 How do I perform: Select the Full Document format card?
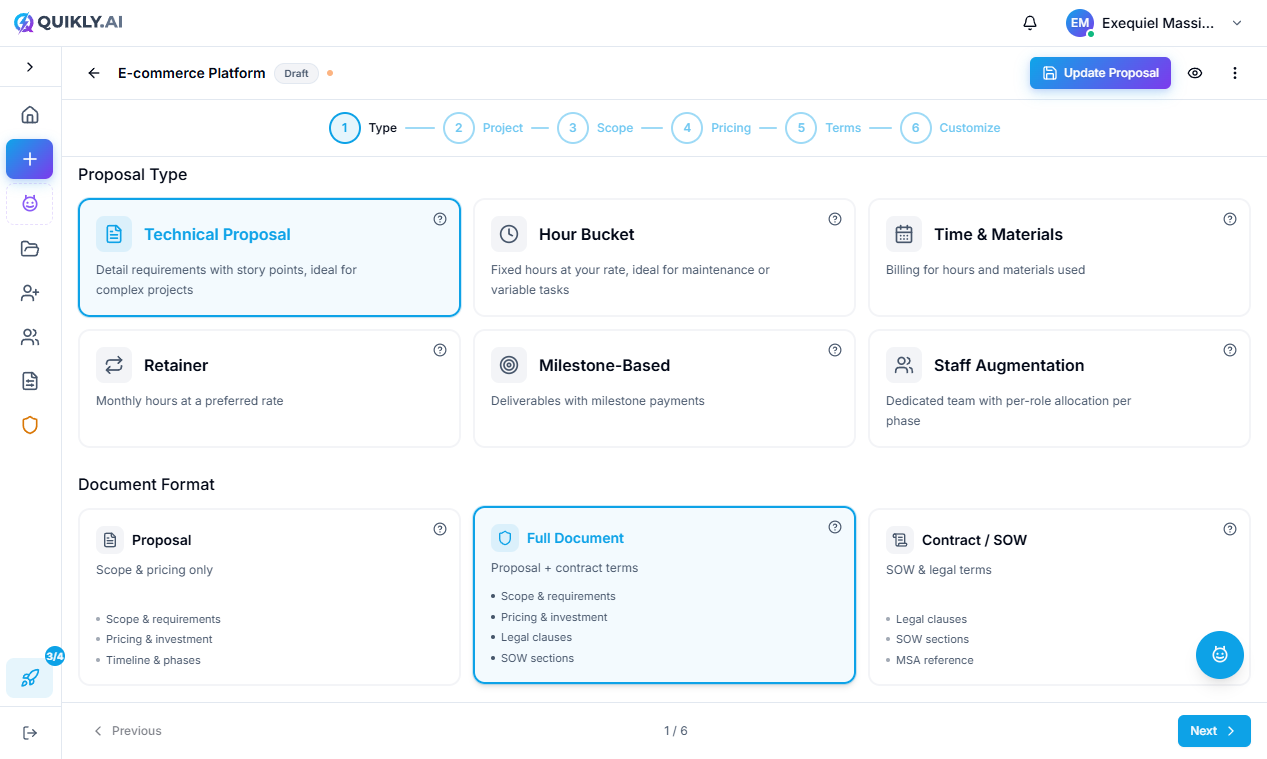664,595
